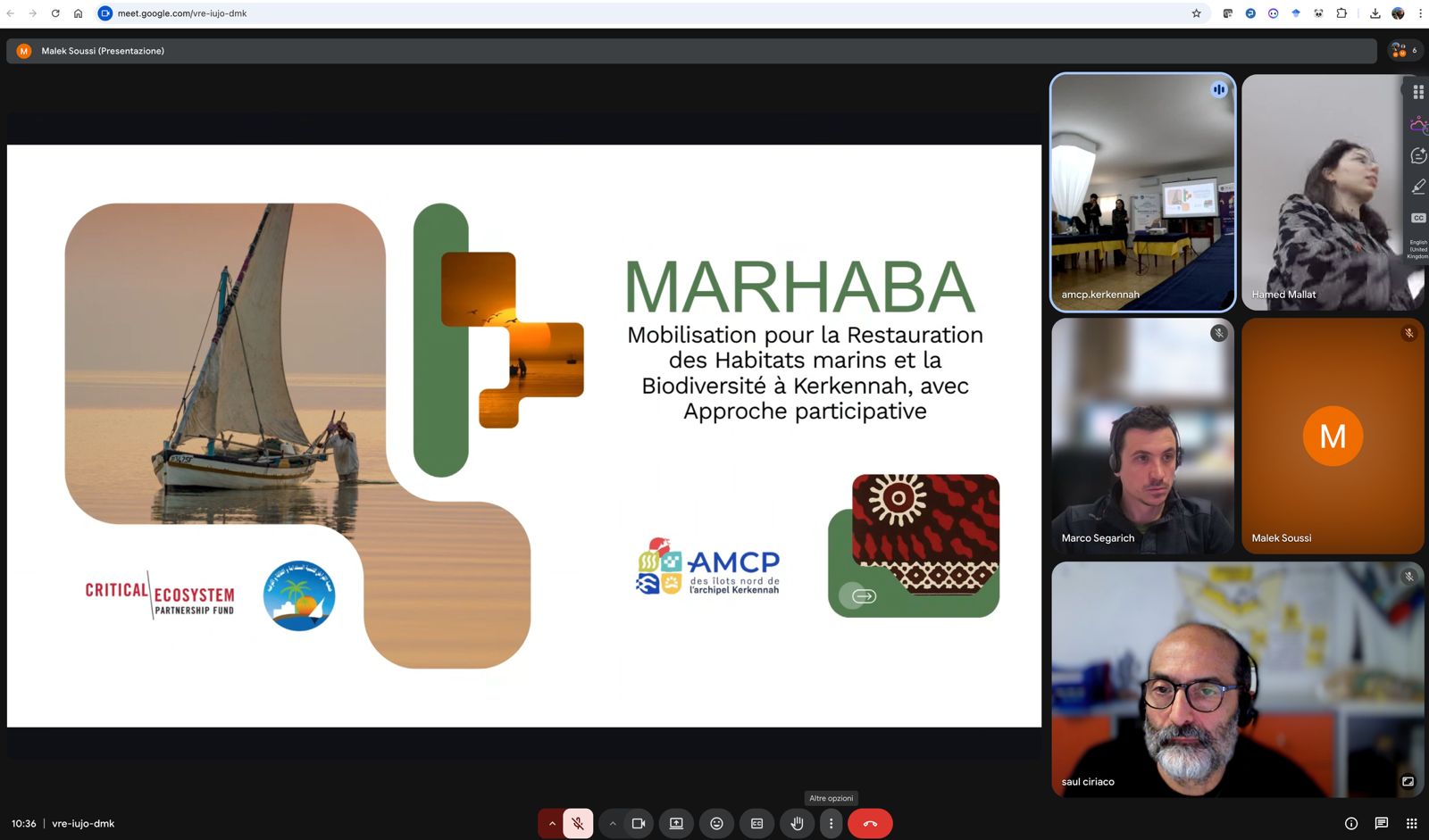Image resolution: width=1429 pixels, height=840 pixels.
Task: Click the panda extension icon
Action: pos(1318,13)
